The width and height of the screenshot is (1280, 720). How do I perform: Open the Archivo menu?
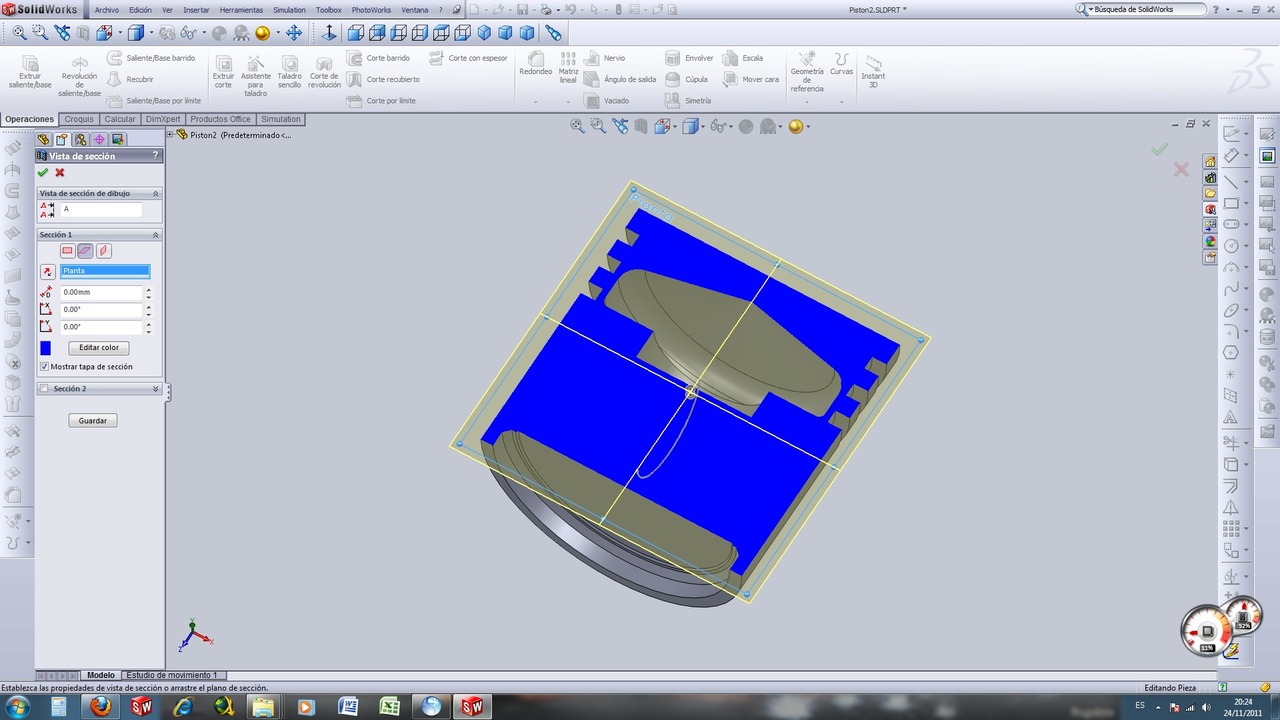pos(107,9)
